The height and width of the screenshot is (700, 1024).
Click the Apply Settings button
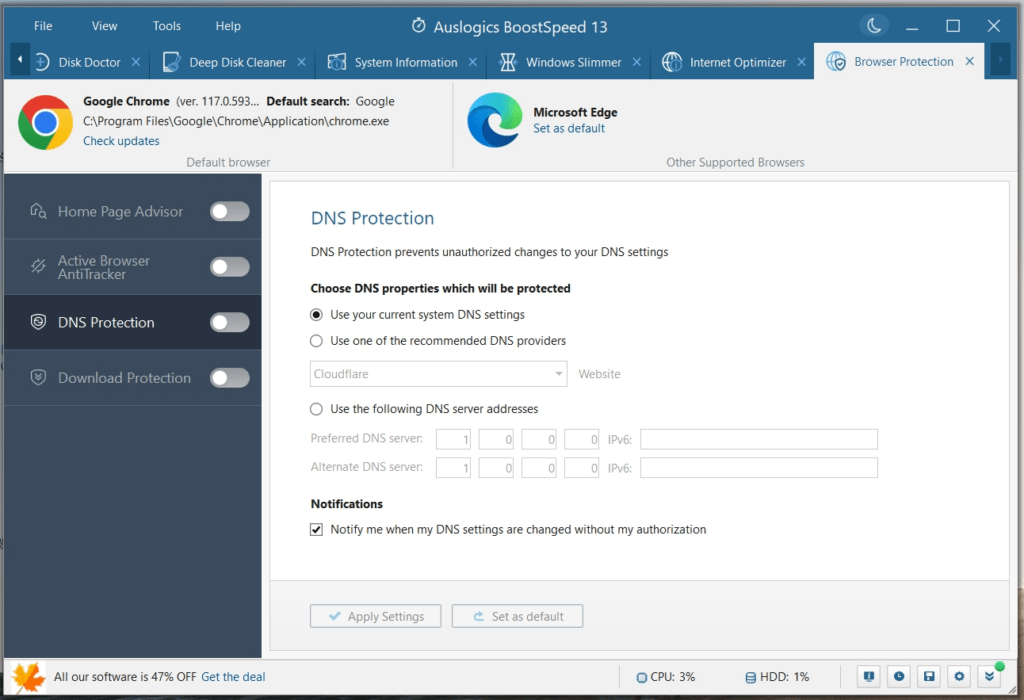coord(375,616)
